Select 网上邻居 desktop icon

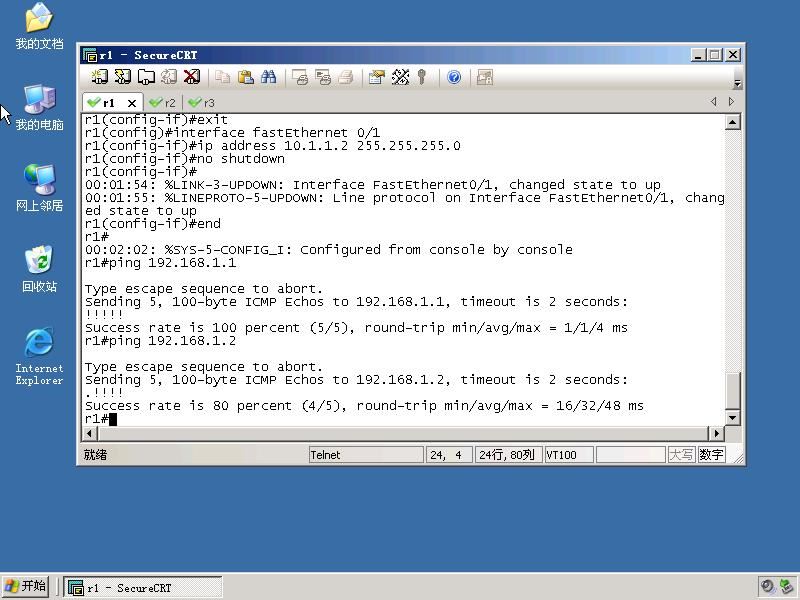point(39,188)
